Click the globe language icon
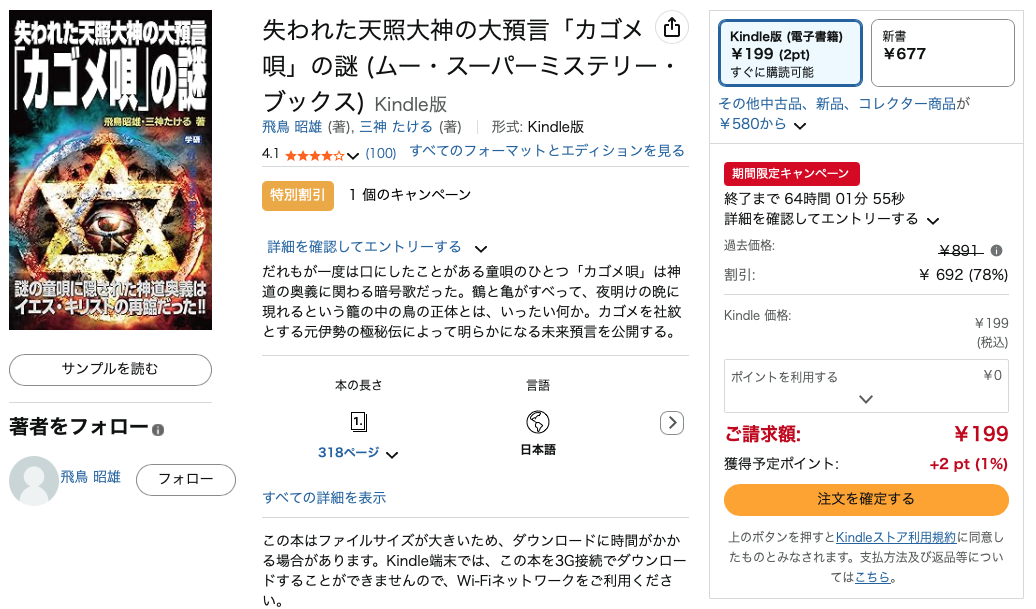Screen dimensions: 1036x609 click(538, 421)
